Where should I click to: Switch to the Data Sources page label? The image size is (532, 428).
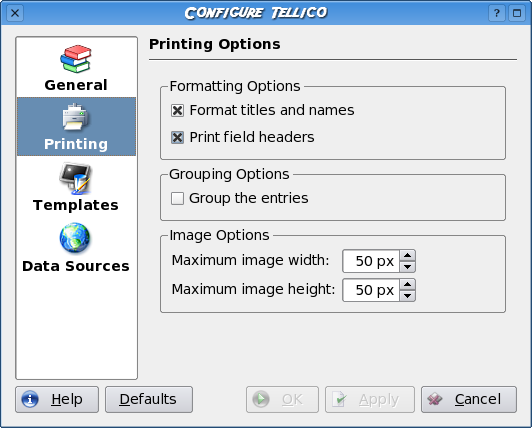76,266
